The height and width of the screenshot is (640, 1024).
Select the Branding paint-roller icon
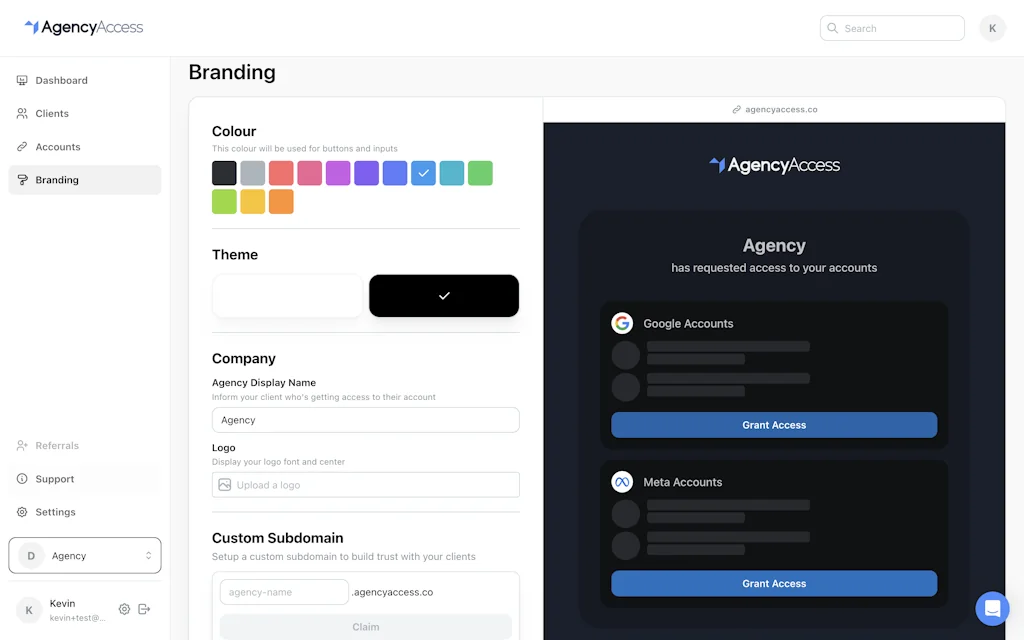(x=23, y=180)
